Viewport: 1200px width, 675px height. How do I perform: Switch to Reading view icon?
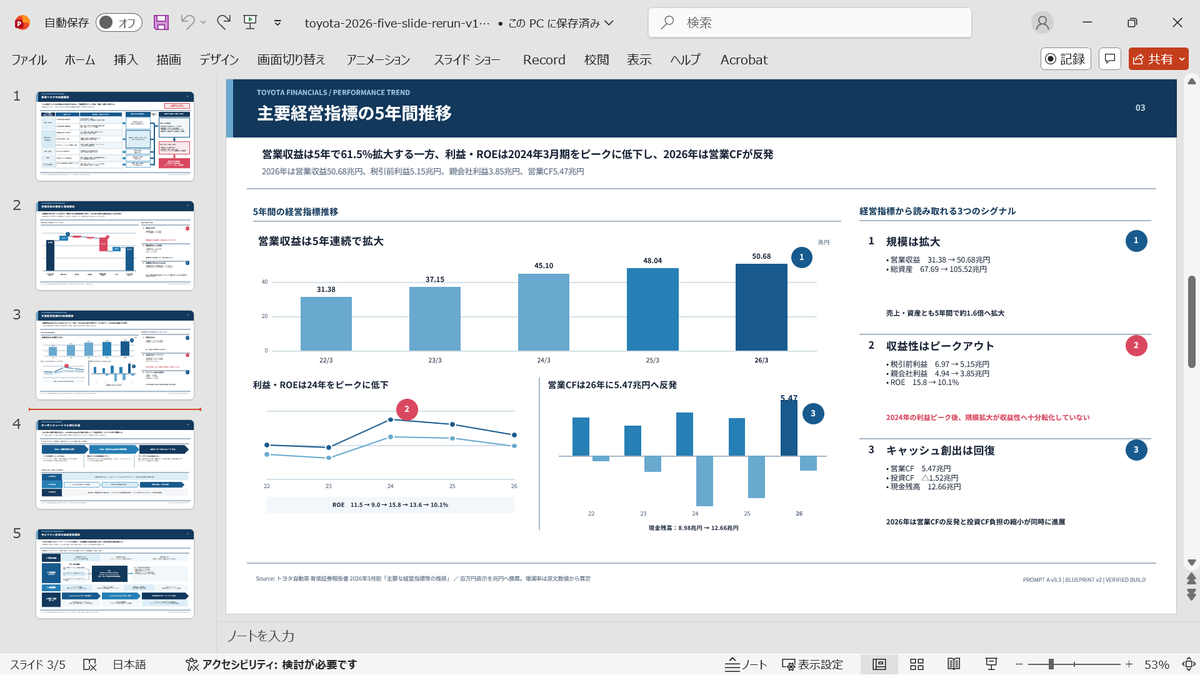(954, 665)
